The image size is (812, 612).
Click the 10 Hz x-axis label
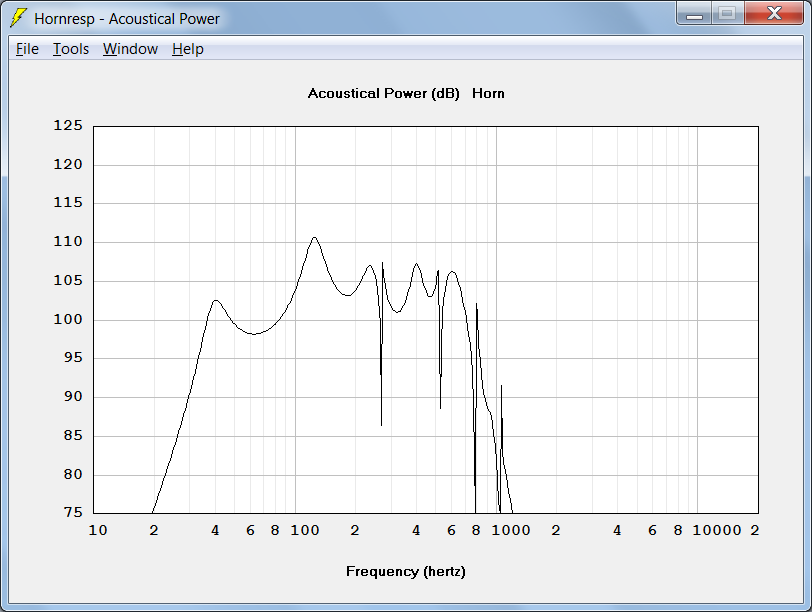click(98, 530)
